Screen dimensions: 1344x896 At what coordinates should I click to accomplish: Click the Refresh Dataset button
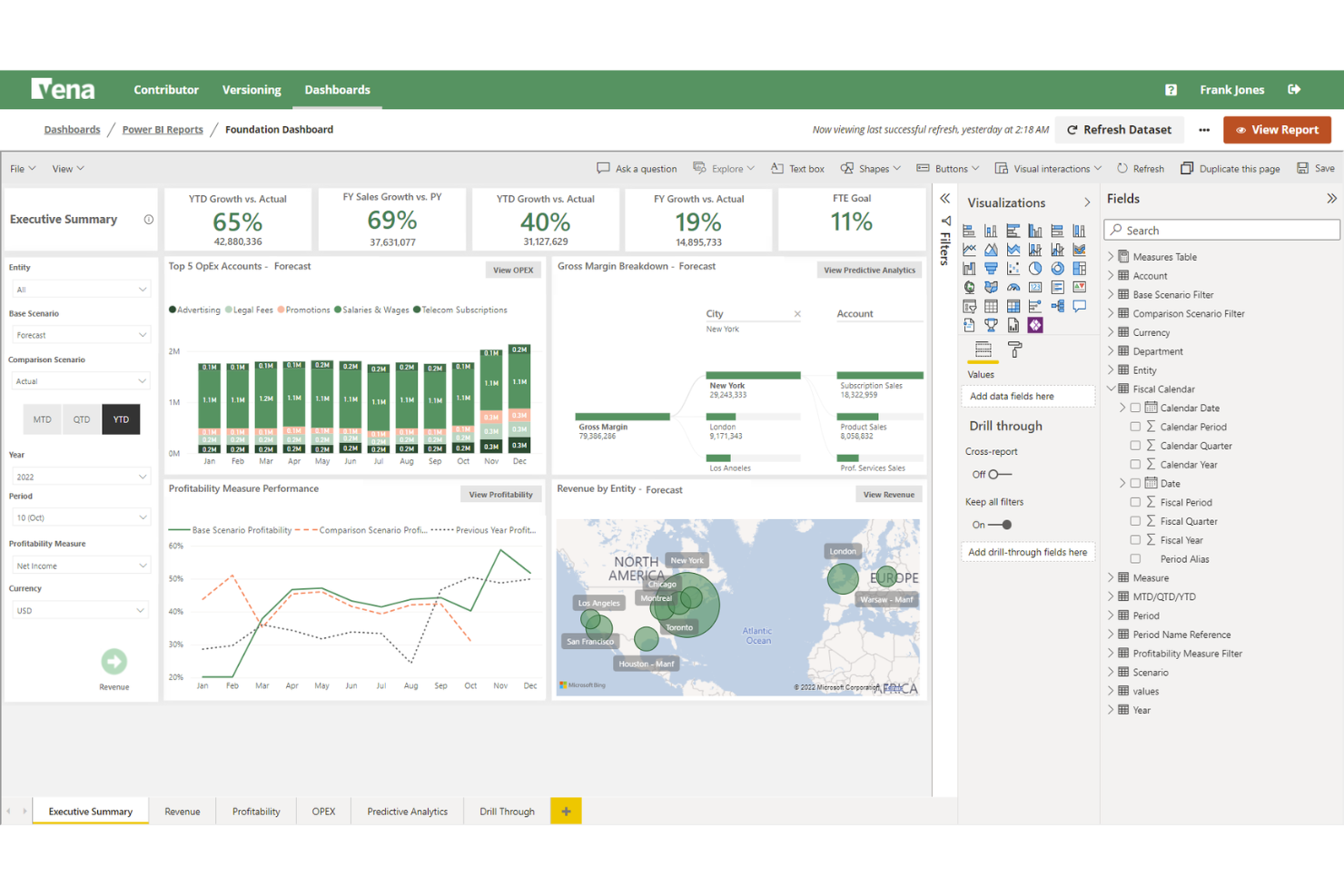pos(1119,129)
